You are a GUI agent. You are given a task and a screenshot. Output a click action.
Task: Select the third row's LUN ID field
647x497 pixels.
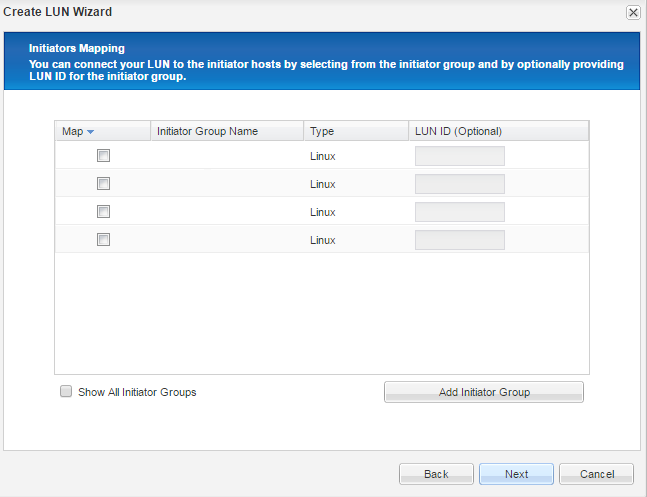pos(459,212)
